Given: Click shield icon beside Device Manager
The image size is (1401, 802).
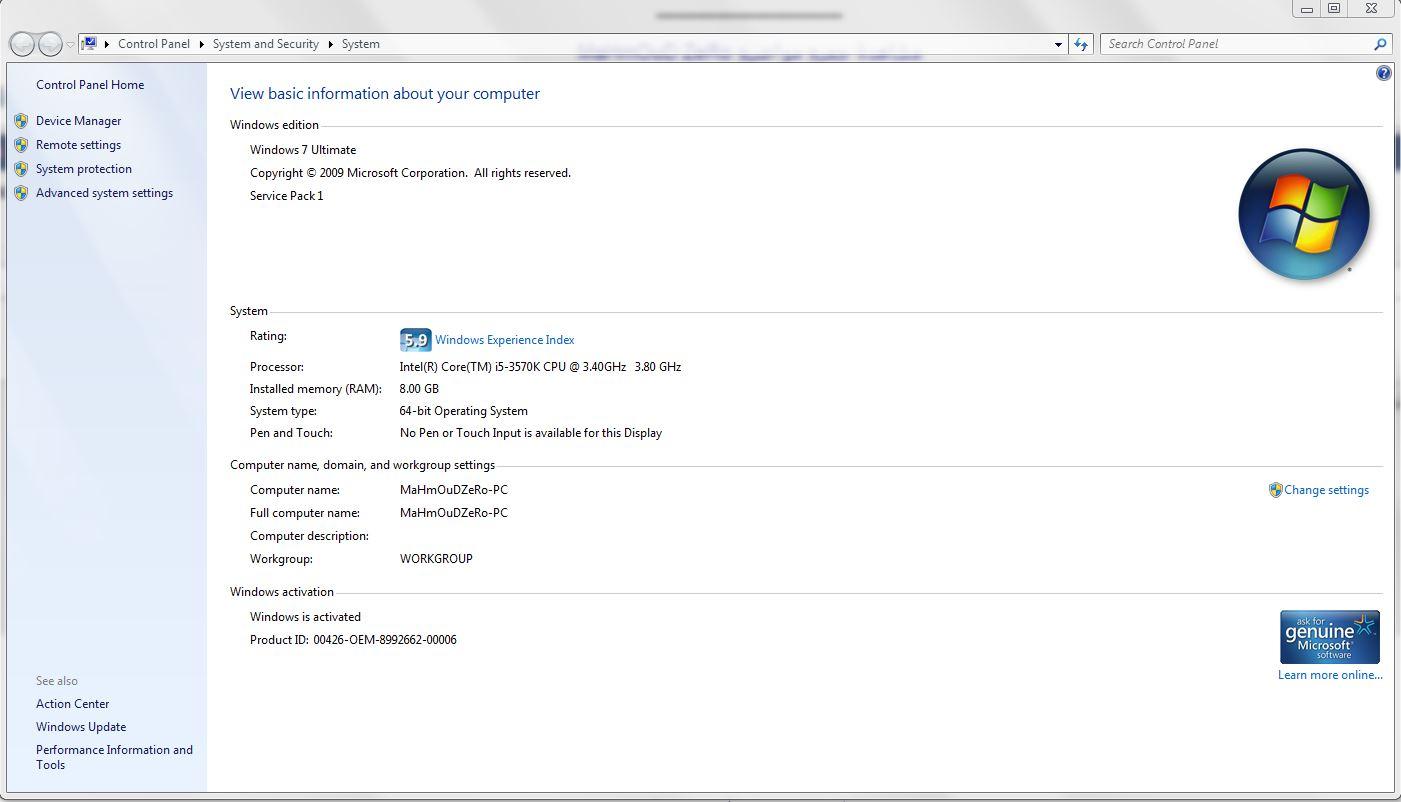Looking at the screenshot, I should point(21,121).
